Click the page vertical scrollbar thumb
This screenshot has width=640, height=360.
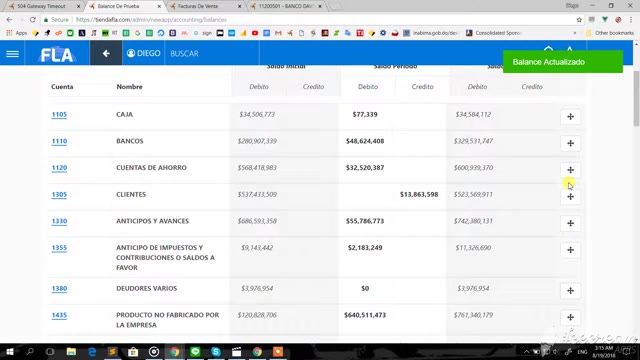point(636,98)
